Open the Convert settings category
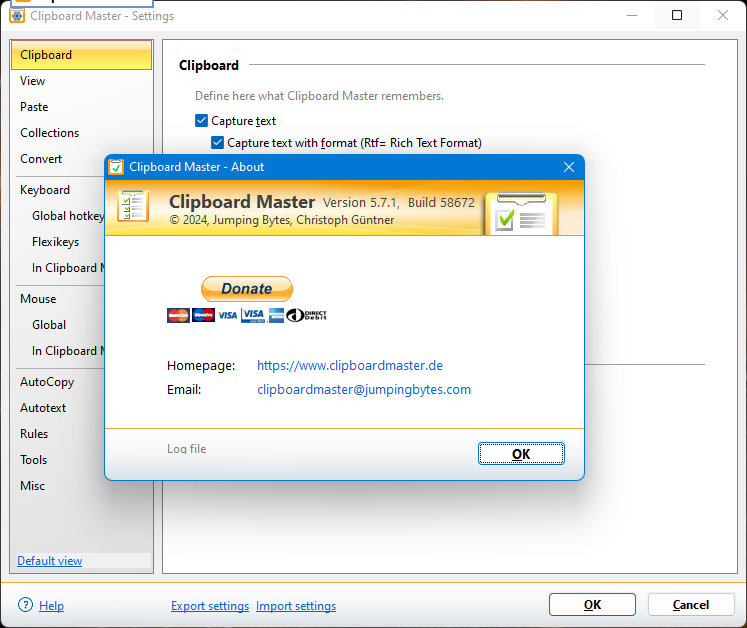 (x=41, y=159)
